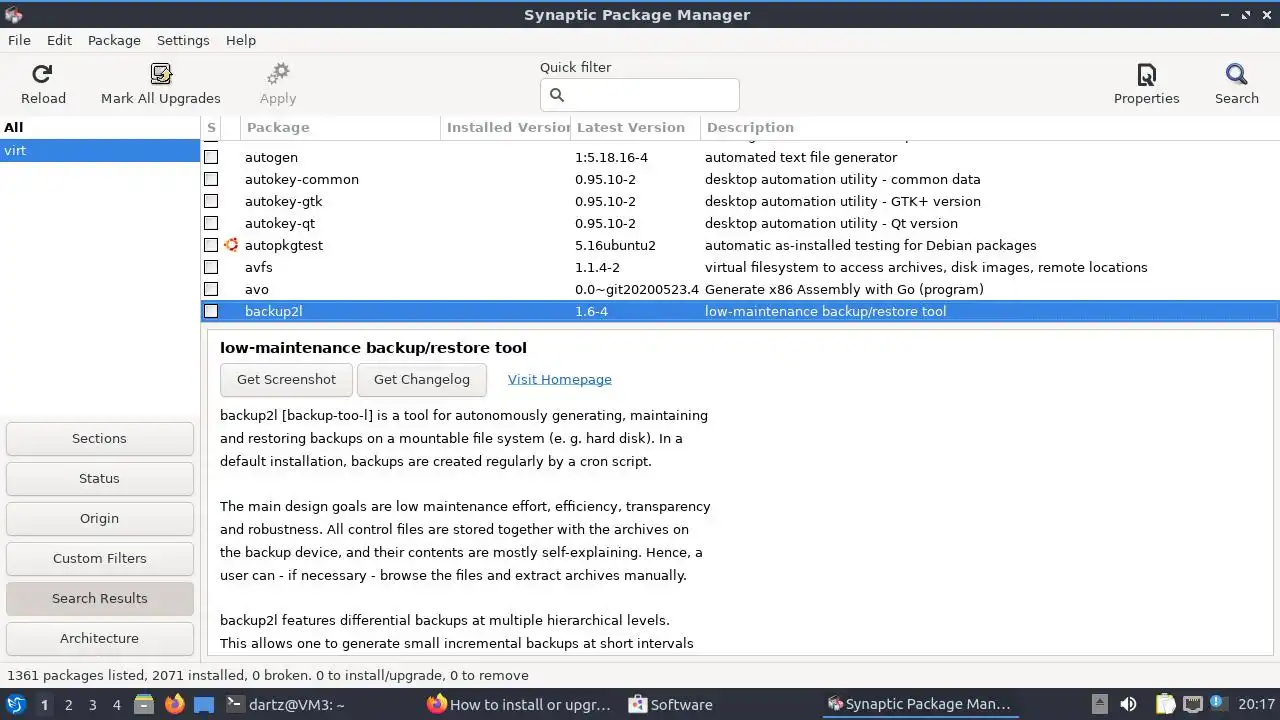
Task: Select the autogen package row
Action: pos(740,157)
